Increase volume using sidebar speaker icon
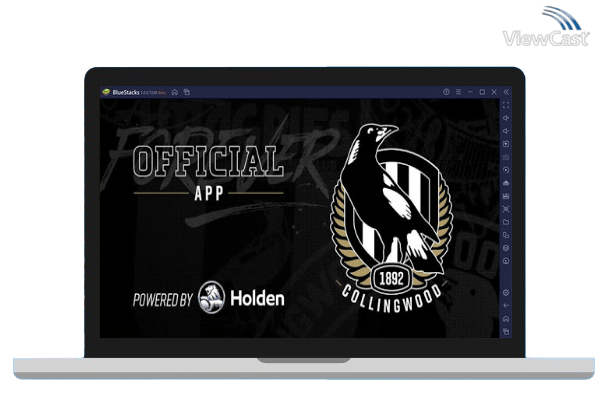 506,118
